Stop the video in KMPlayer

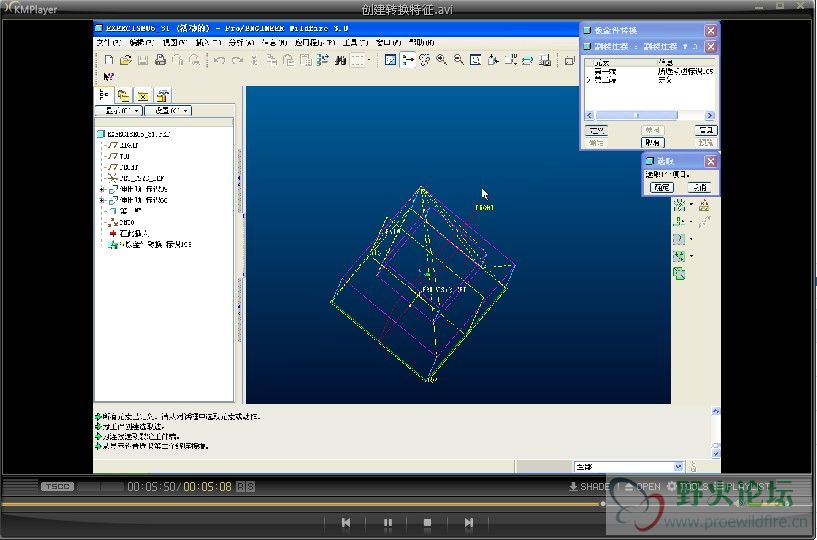click(427, 522)
